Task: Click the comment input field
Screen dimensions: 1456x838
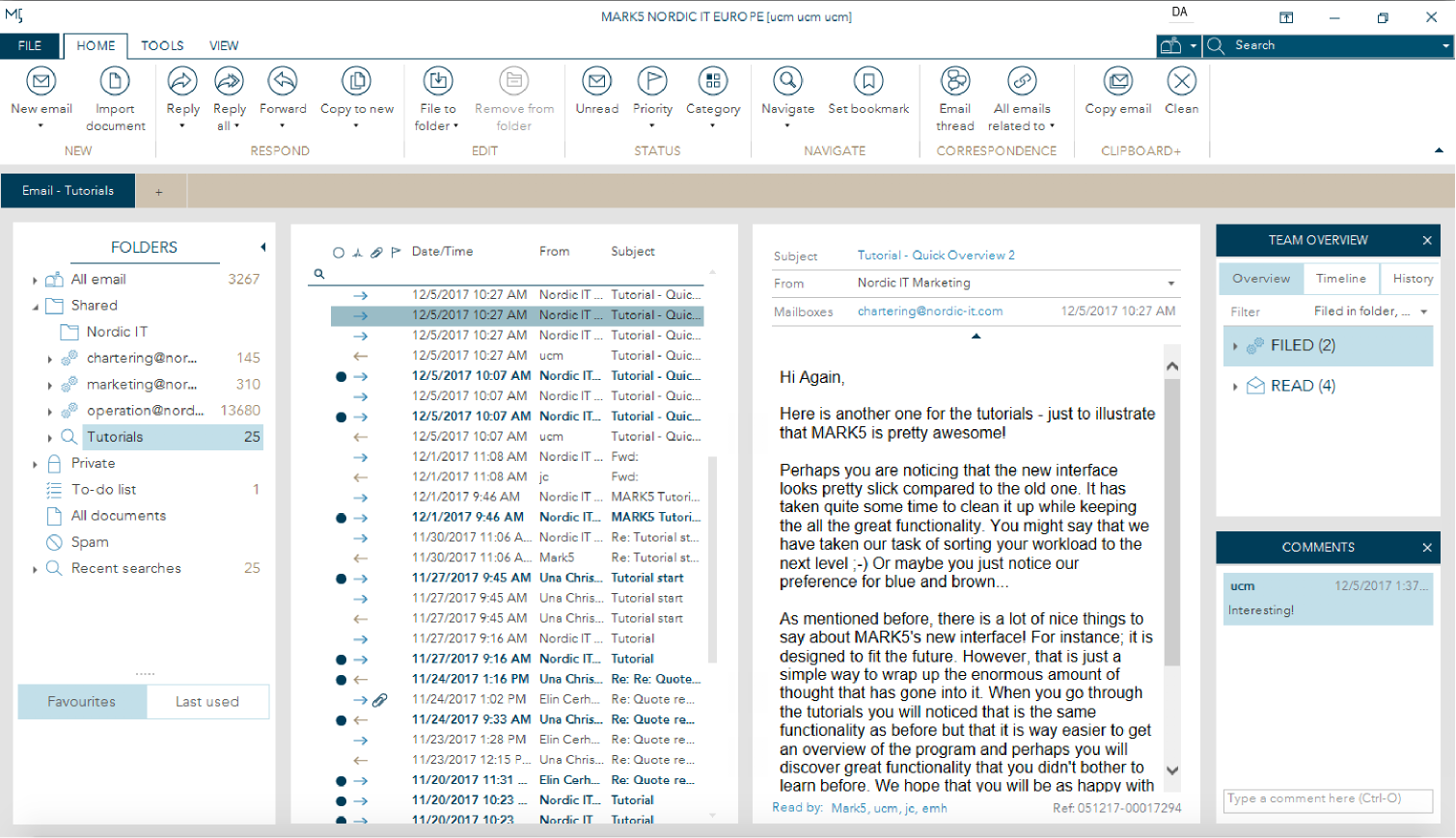Action: click(1329, 799)
